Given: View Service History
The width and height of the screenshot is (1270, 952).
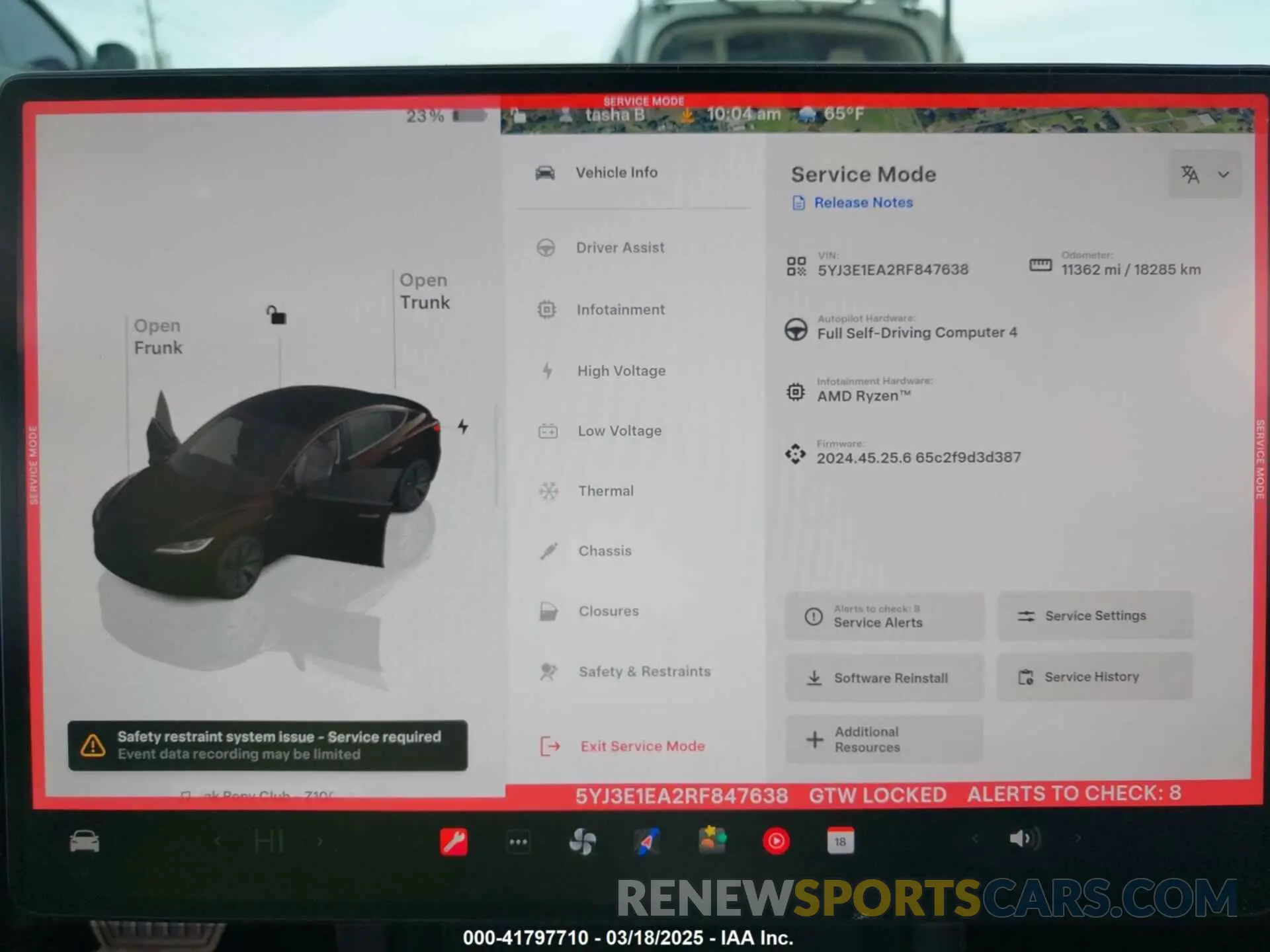Looking at the screenshot, I should pos(1095,677).
